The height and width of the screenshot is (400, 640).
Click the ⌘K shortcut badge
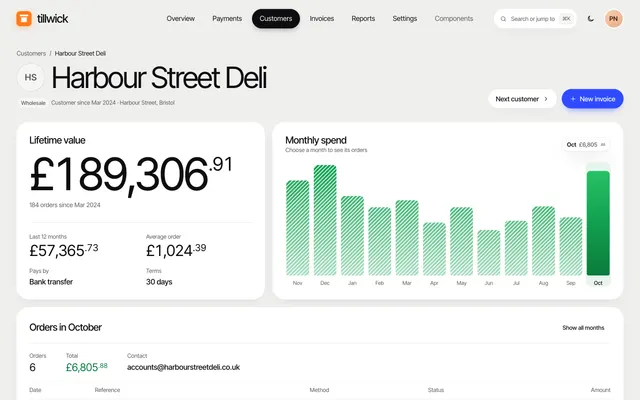[566, 19]
